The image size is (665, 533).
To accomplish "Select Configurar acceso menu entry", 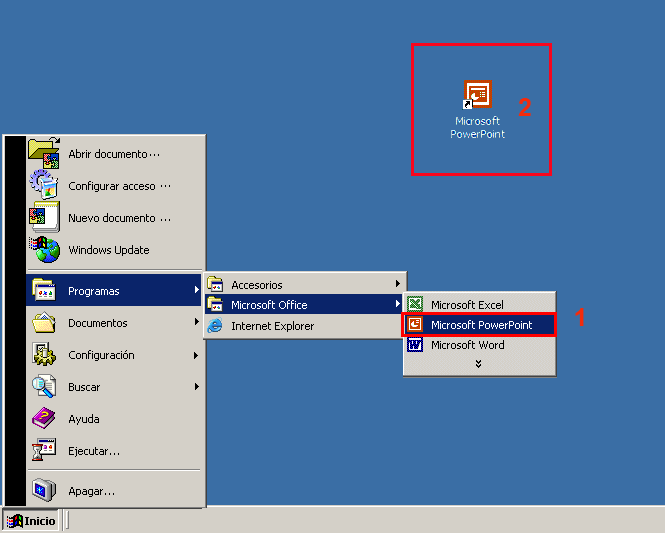I will pos(115,185).
